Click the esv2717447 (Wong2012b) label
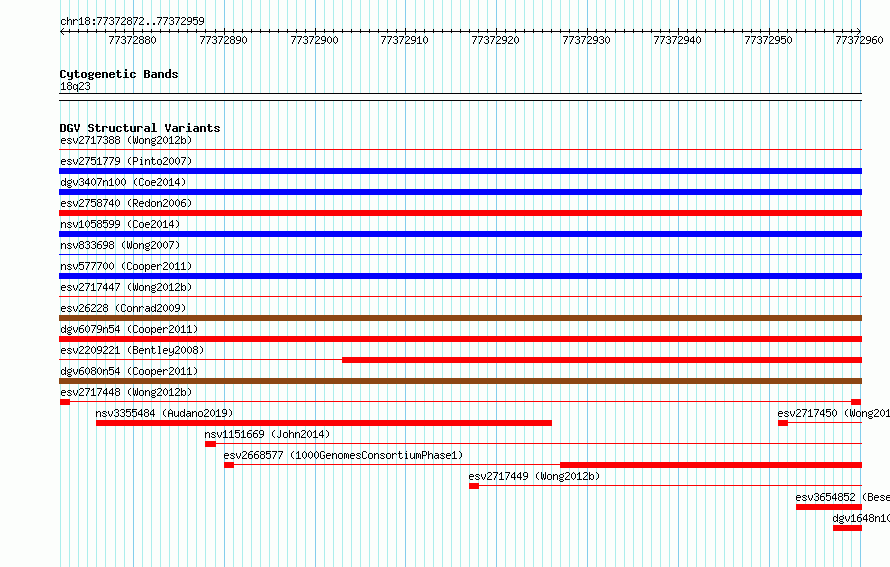 [126, 287]
